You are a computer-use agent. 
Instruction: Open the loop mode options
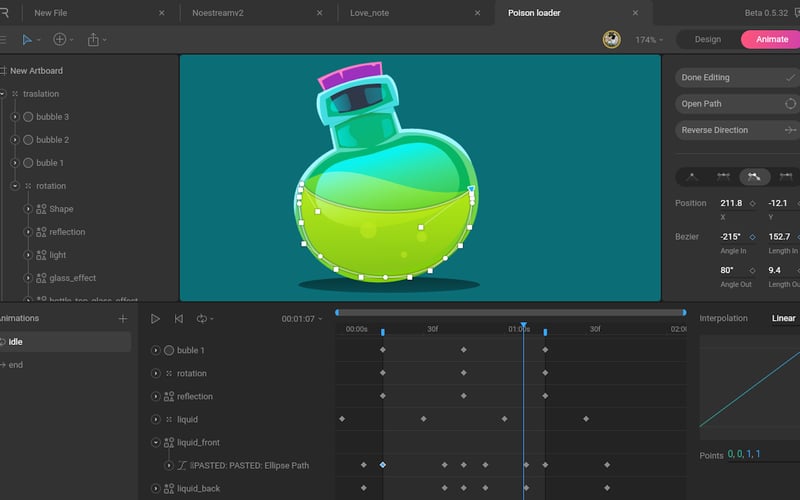203,319
